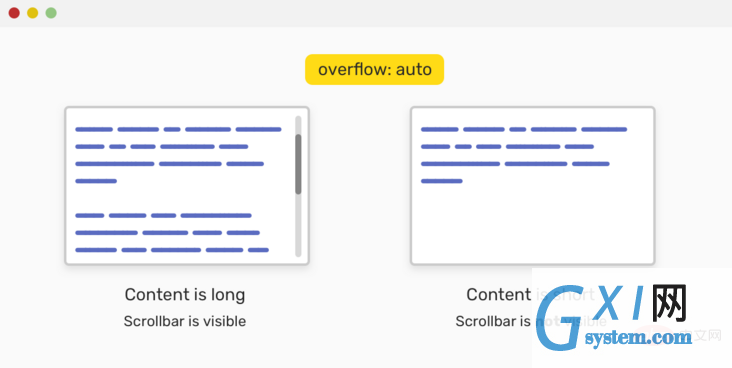This screenshot has width=732, height=368.
Task: Click the scrollbar track below the thumb
Action: click(298, 226)
